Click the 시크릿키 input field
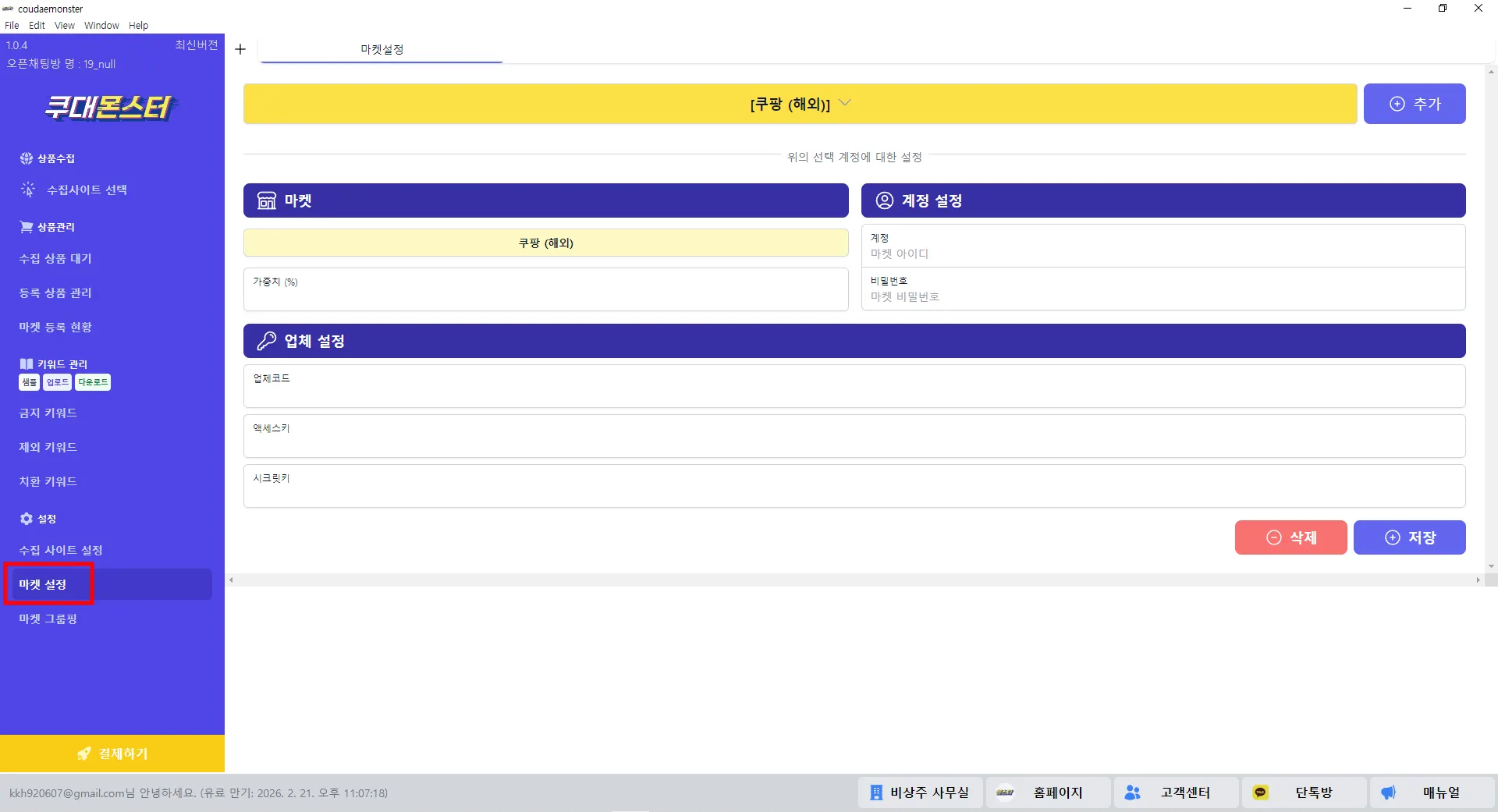The height and width of the screenshot is (812, 1498). coord(854,486)
